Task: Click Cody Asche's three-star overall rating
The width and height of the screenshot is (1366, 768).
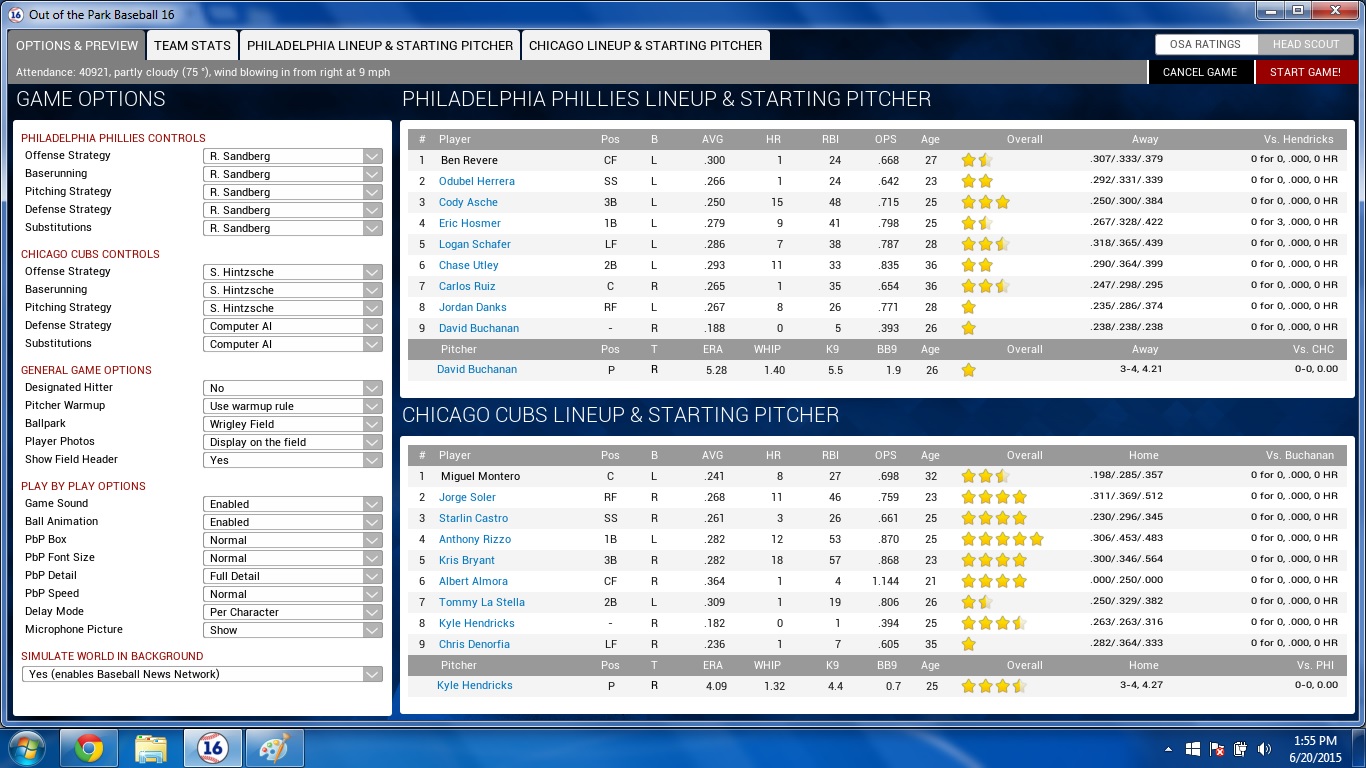Action: click(x=986, y=202)
